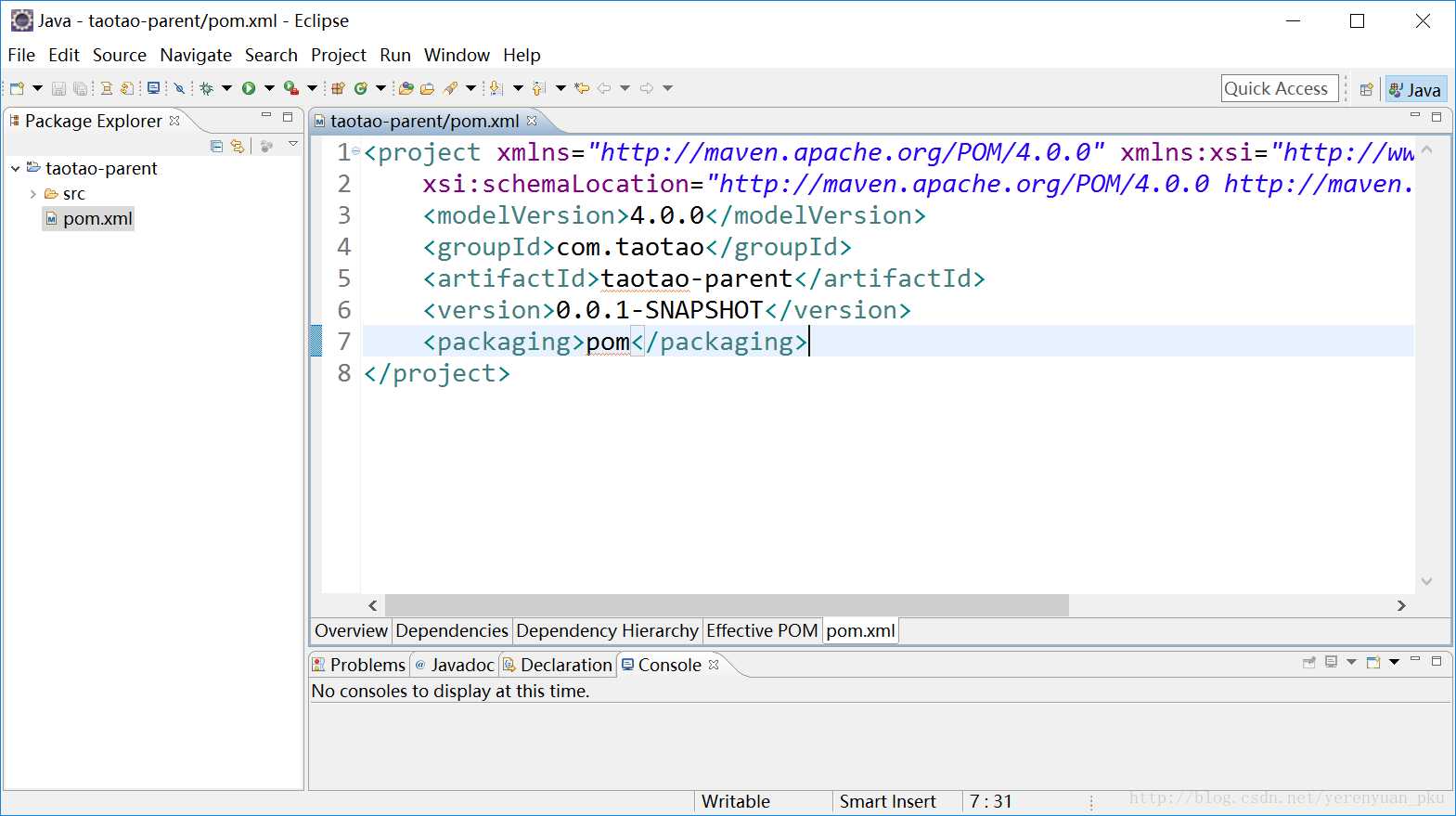
Task: Switch to the Overview tab
Action: 351,630
